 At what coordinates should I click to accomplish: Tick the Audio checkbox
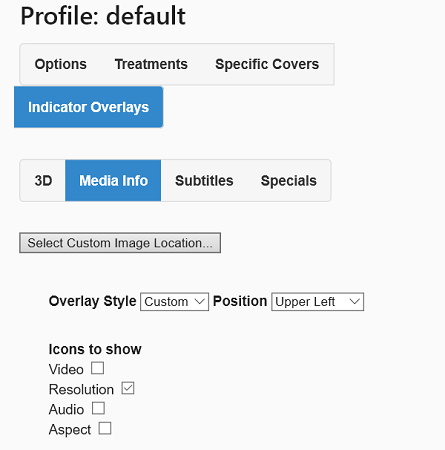[x=98, y=408]
